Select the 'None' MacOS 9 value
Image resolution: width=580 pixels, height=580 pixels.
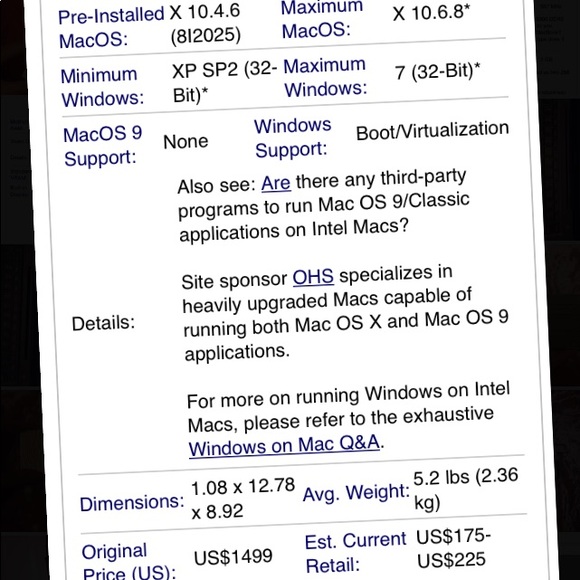(186, 141)
